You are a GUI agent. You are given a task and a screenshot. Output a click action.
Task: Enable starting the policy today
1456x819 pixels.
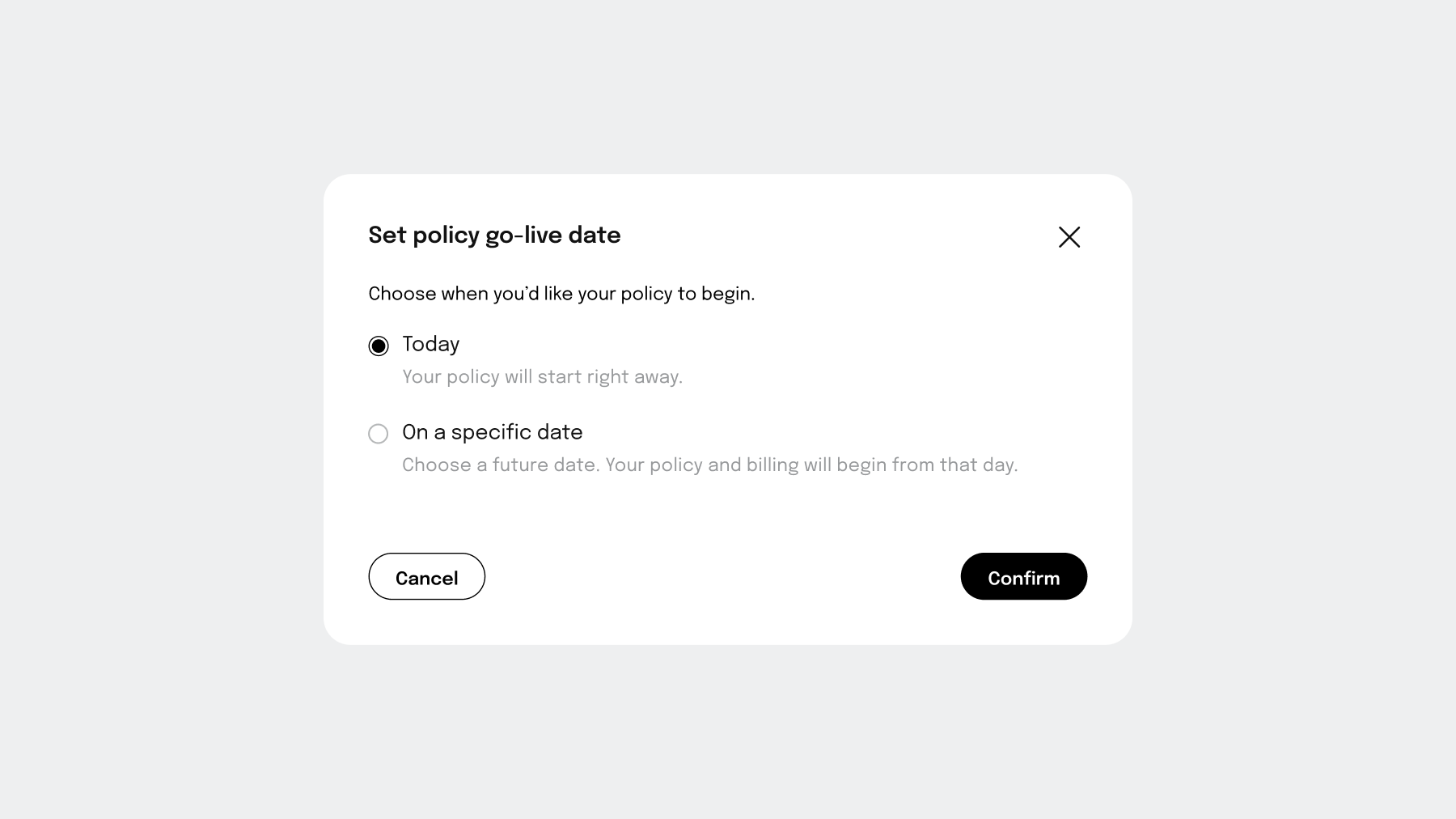click(378, 346)
